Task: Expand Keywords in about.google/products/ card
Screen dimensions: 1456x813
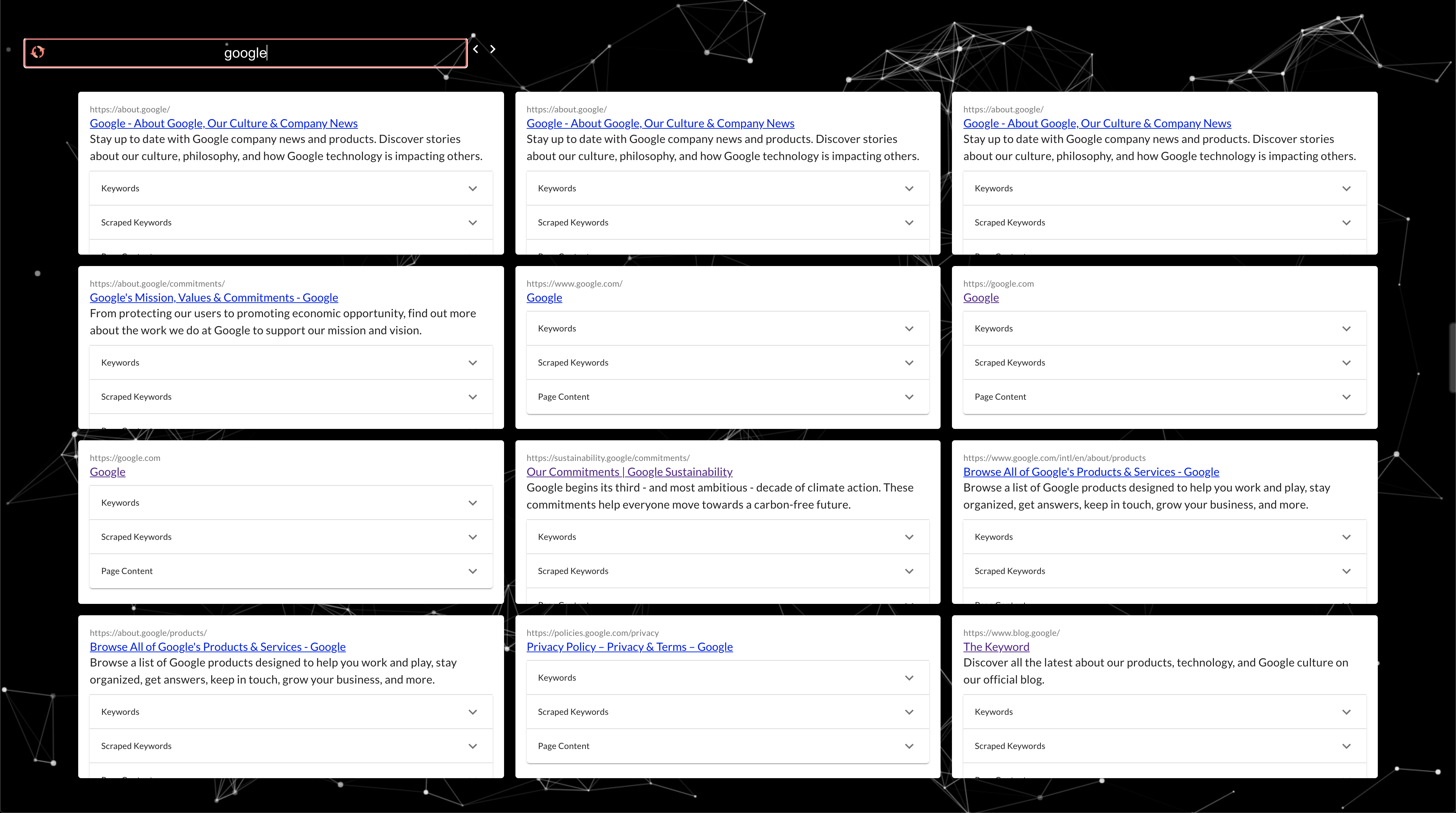Action: [291, 712]
